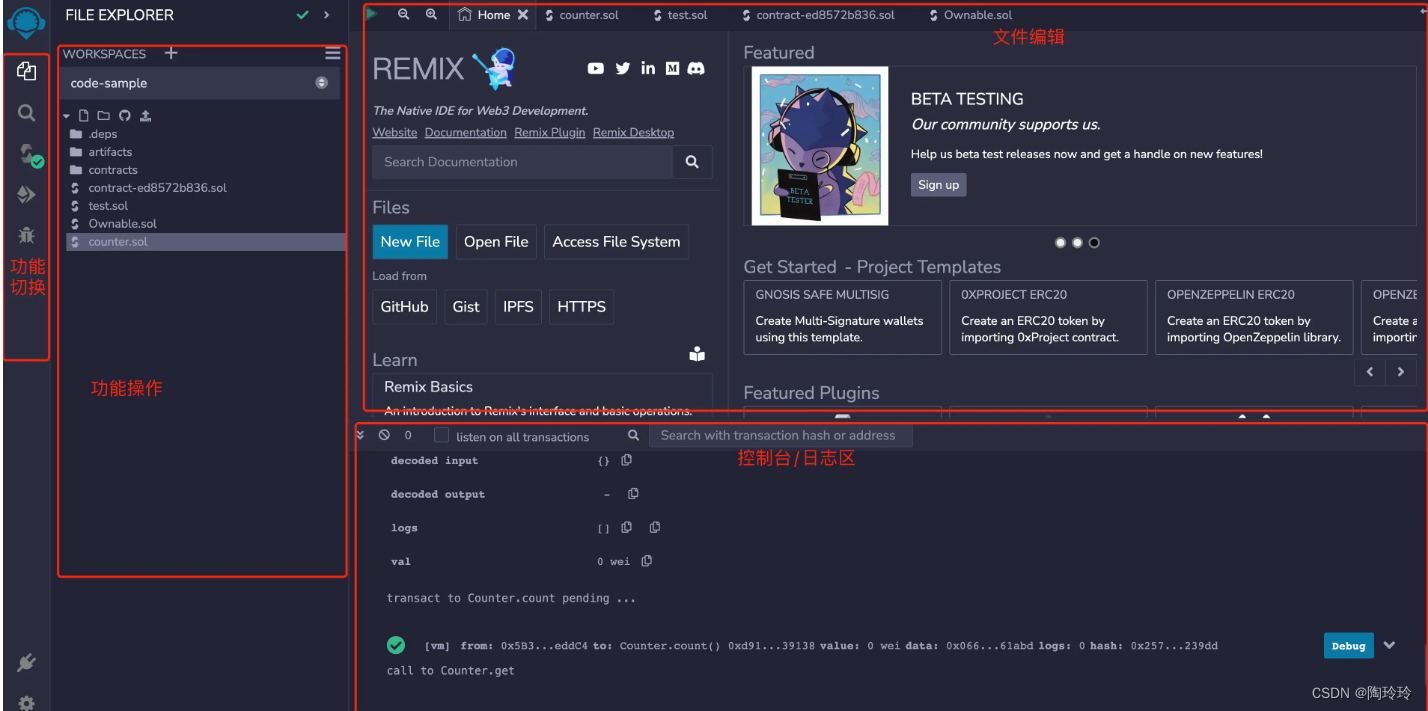1428x711 pixels.
Task: Load from GitHub button
Action: pyautogui.click(x=404, y=307)
